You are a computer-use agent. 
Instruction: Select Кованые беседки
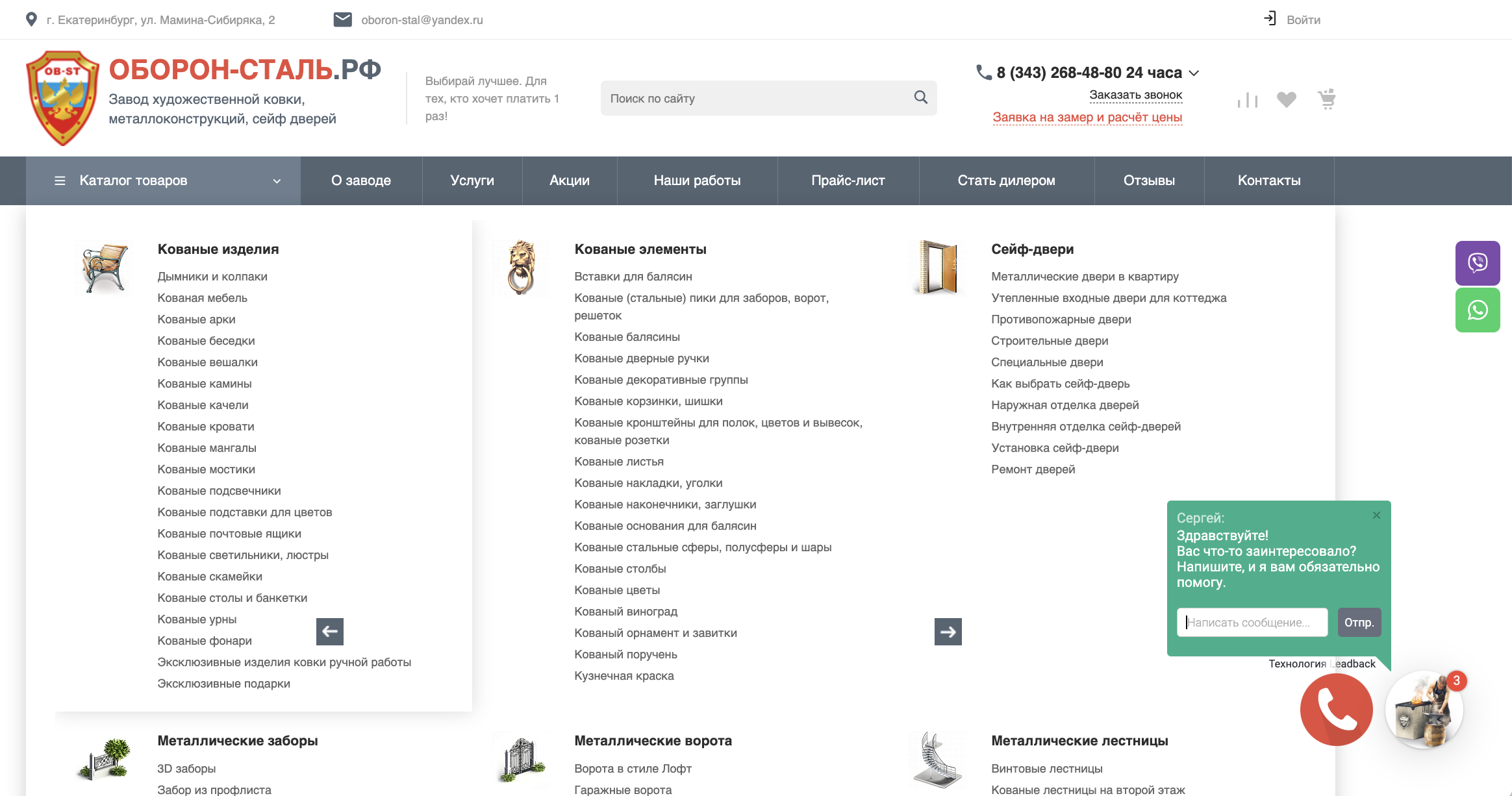coord(206,341)
